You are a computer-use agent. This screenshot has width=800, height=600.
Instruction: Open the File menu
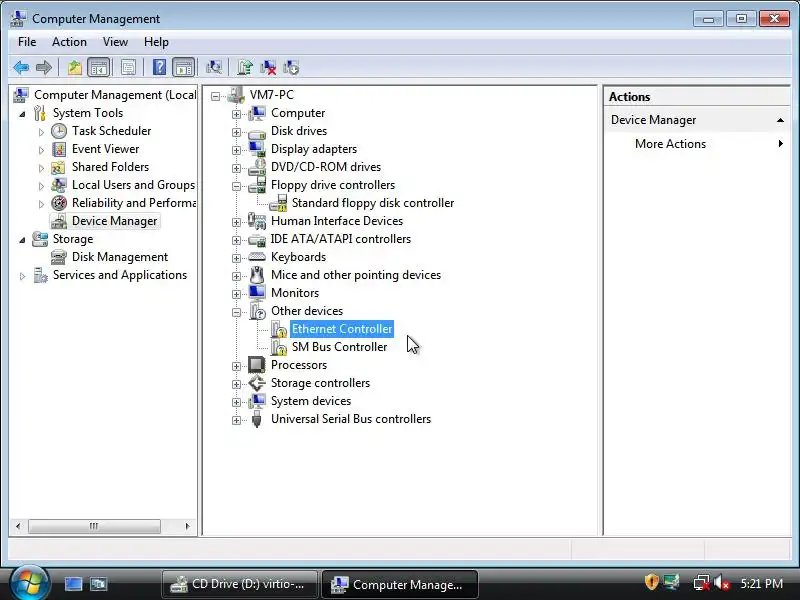point(27,42)
